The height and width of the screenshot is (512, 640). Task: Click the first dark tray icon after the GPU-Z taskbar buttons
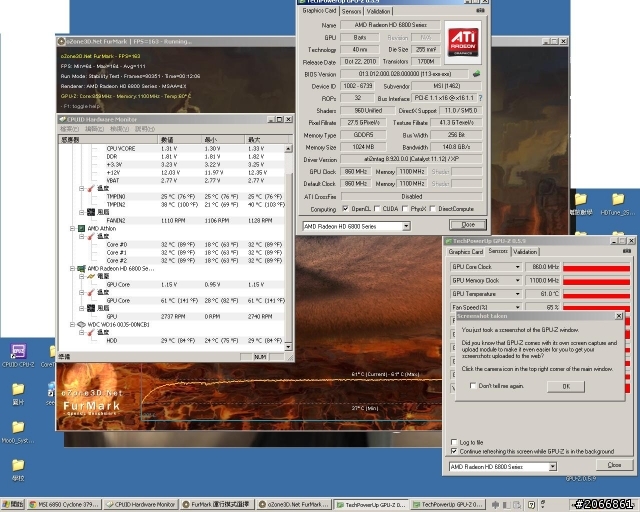(x=496, y=505)
